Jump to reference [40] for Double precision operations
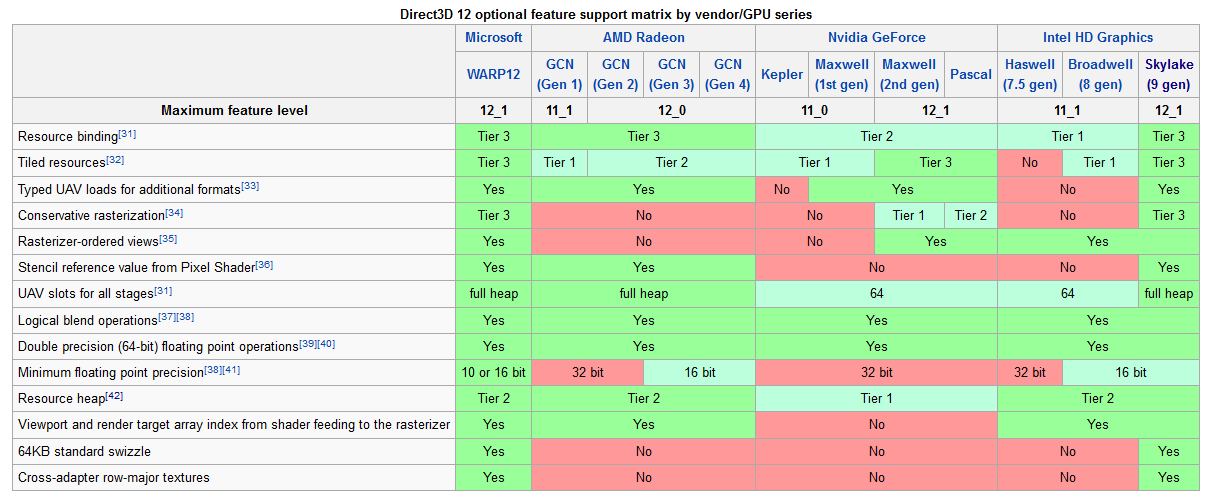 click(326, 343)
